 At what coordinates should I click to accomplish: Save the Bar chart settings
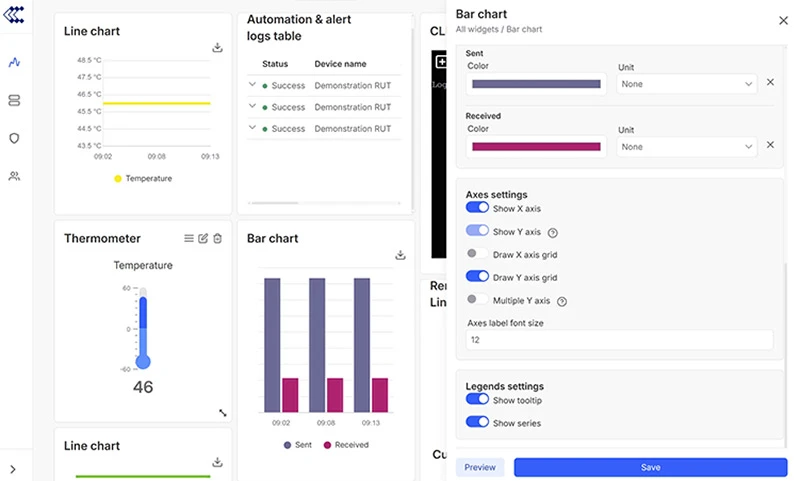click(650, 467)
